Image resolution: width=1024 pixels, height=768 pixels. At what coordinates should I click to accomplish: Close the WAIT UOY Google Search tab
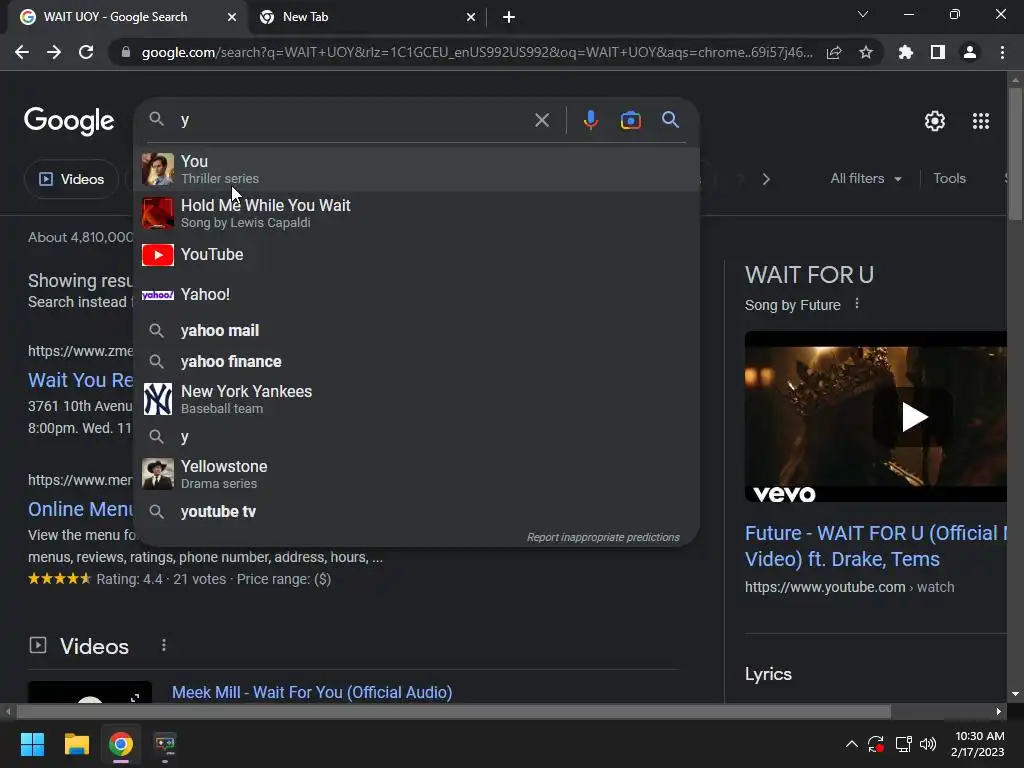(x=232, y=17)
